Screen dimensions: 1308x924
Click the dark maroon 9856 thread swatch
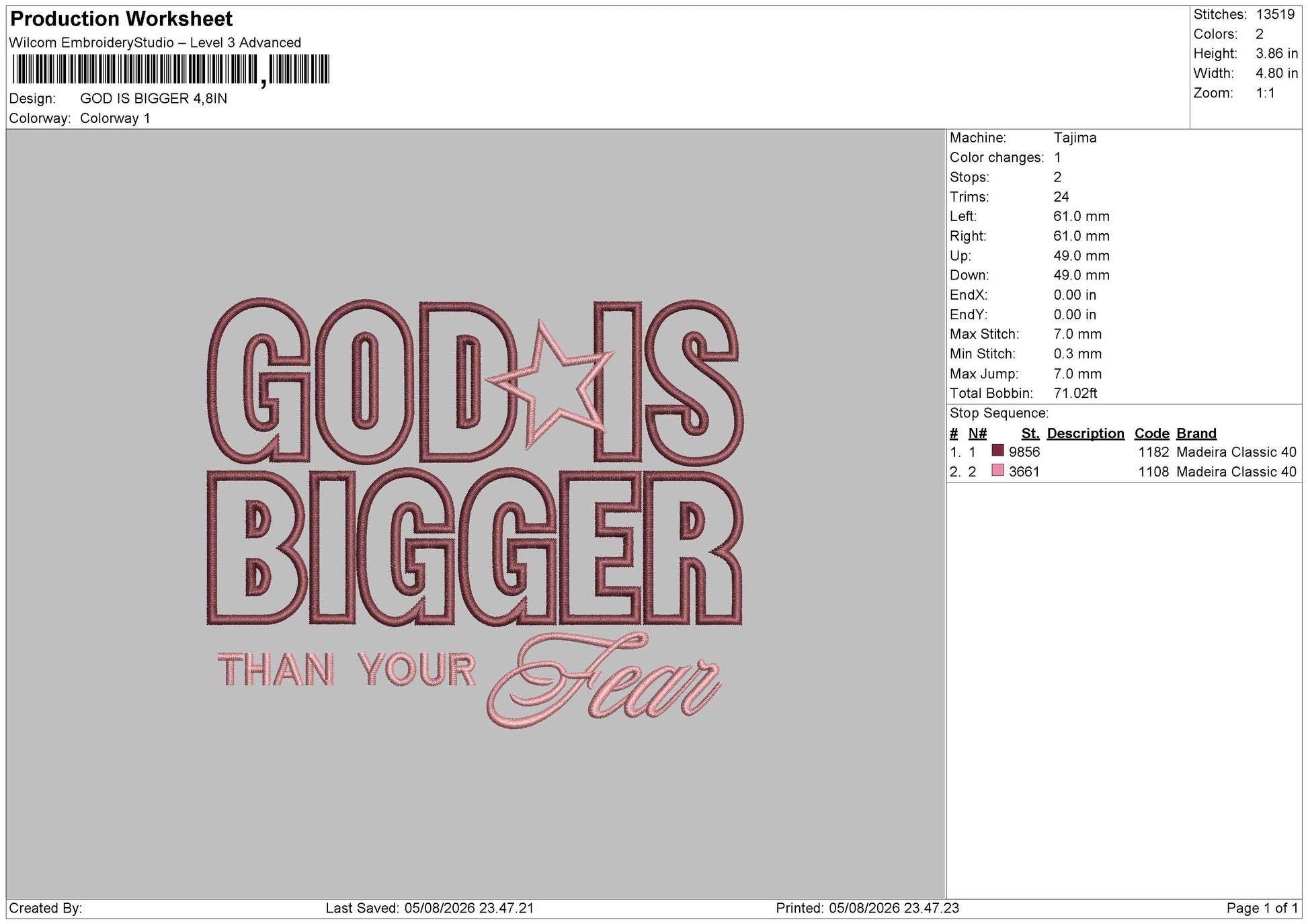pyautogui.click(x=997, y=451)
